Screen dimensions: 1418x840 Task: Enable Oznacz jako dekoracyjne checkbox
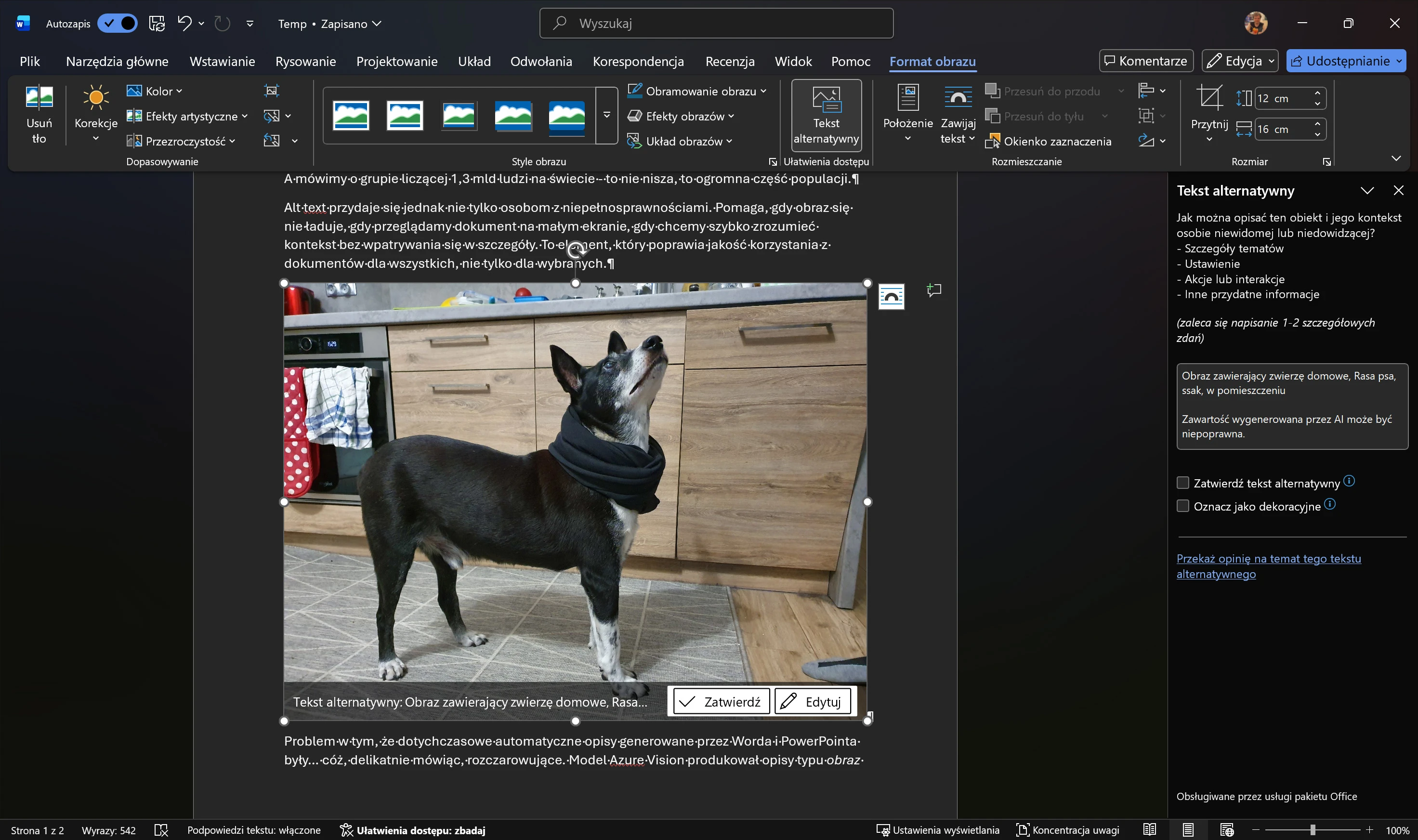pos(1182,506)
